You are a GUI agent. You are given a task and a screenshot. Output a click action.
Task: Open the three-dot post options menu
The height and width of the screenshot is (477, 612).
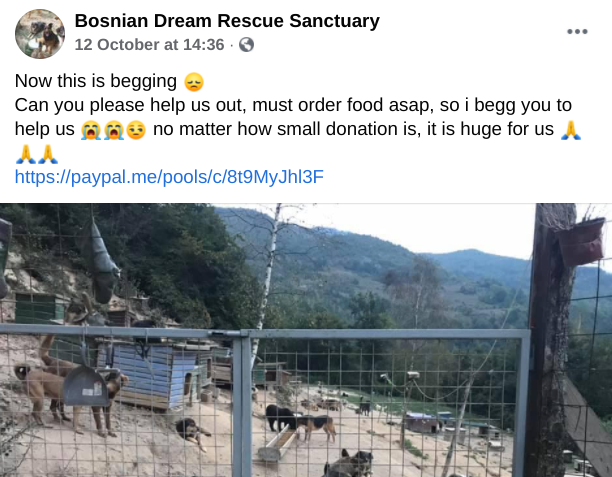[577, 32]
